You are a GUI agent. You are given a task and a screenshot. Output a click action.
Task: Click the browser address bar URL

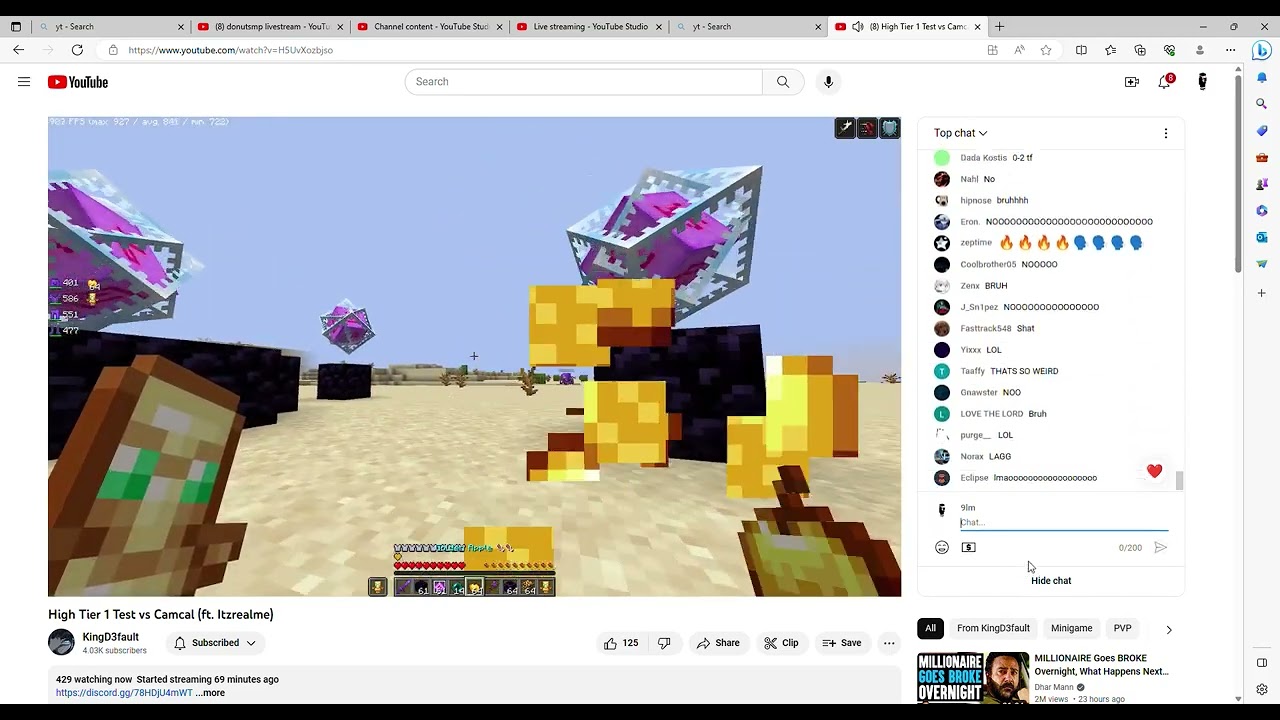(x=231, y=50)
